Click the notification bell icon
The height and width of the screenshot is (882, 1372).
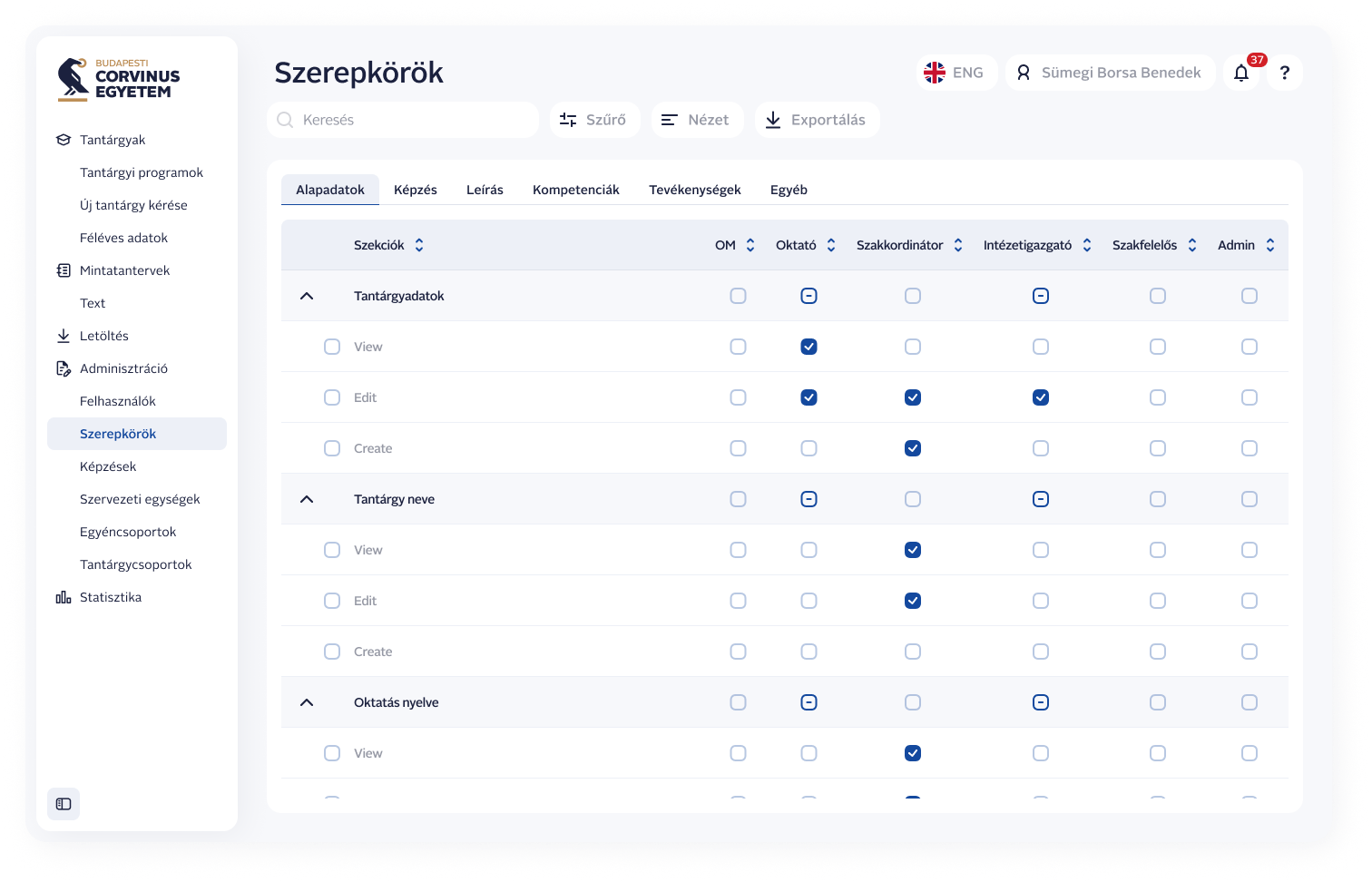coord(1241,73)
